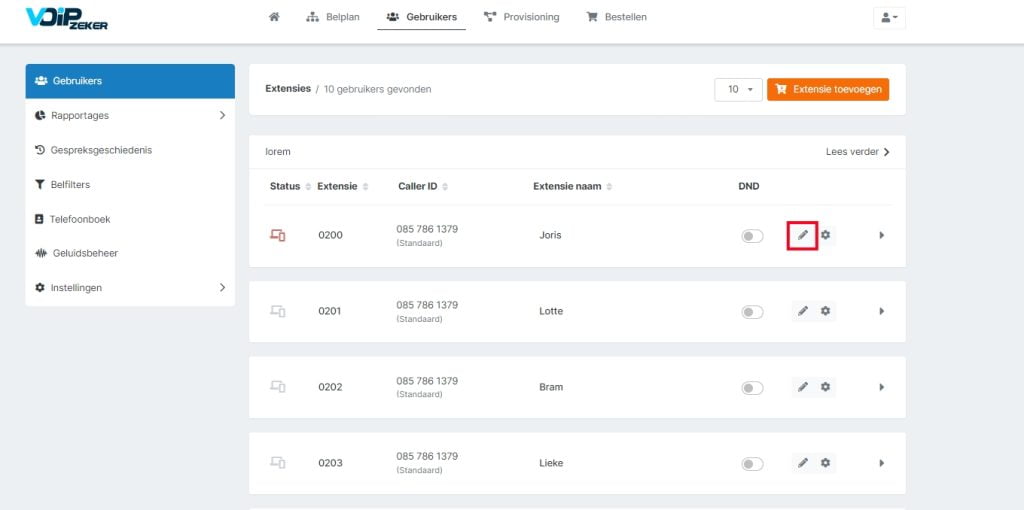This screenshot has height=510, width=1024.
Task: Open settings gear for Joris
Action: click(825, 235)
